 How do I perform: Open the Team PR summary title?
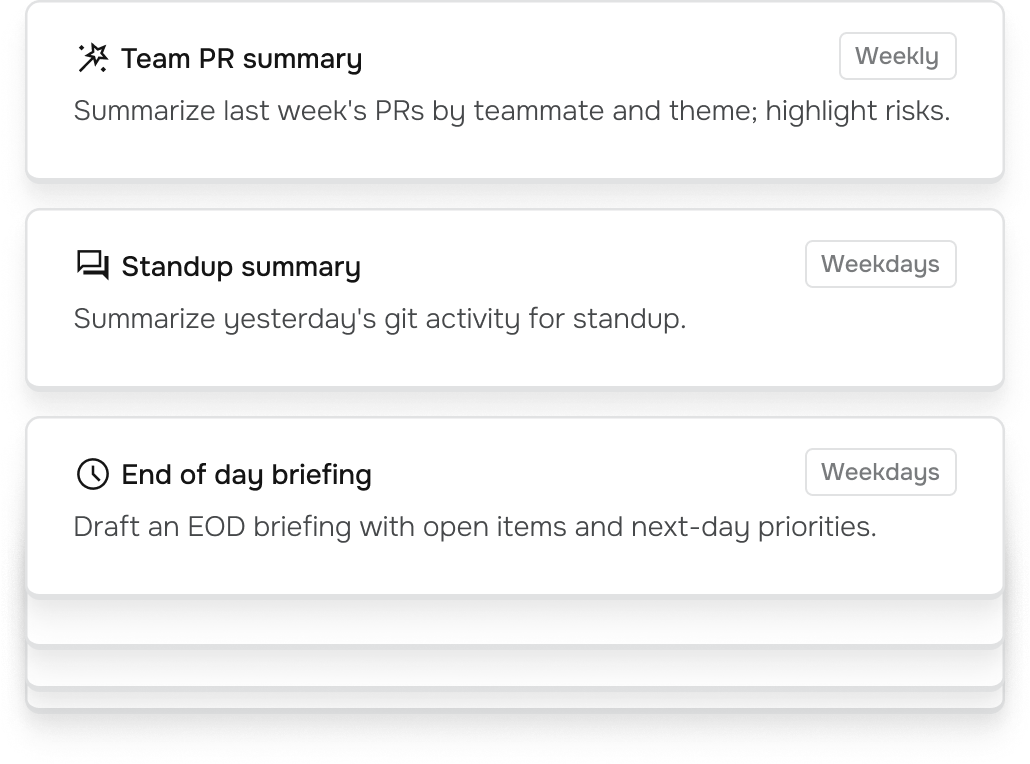(x=241, y=58)
